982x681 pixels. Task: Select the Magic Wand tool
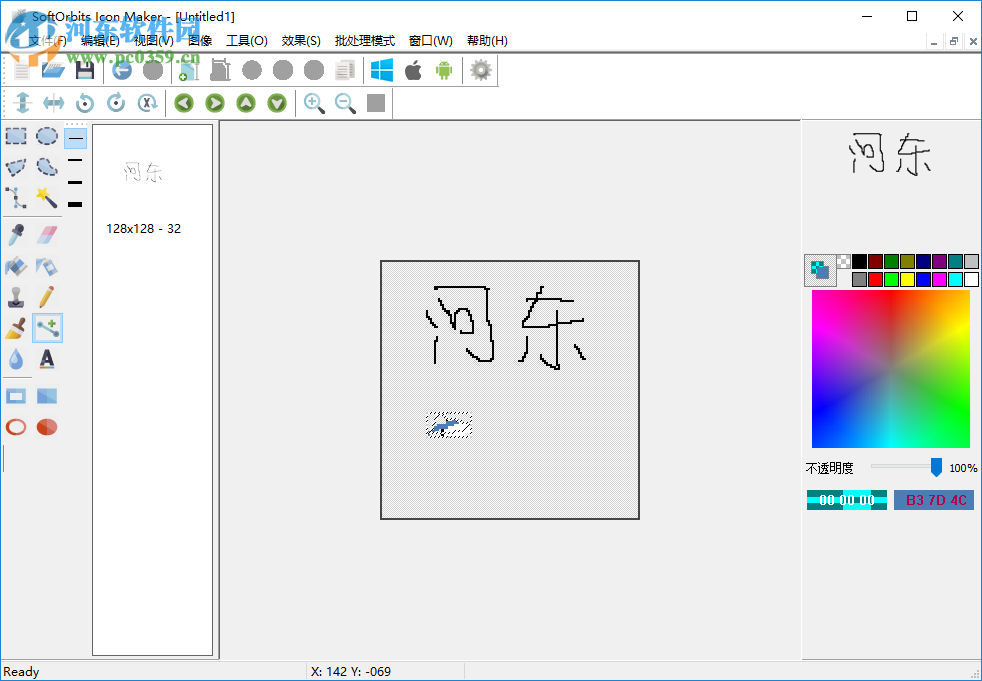pos(47,198)
